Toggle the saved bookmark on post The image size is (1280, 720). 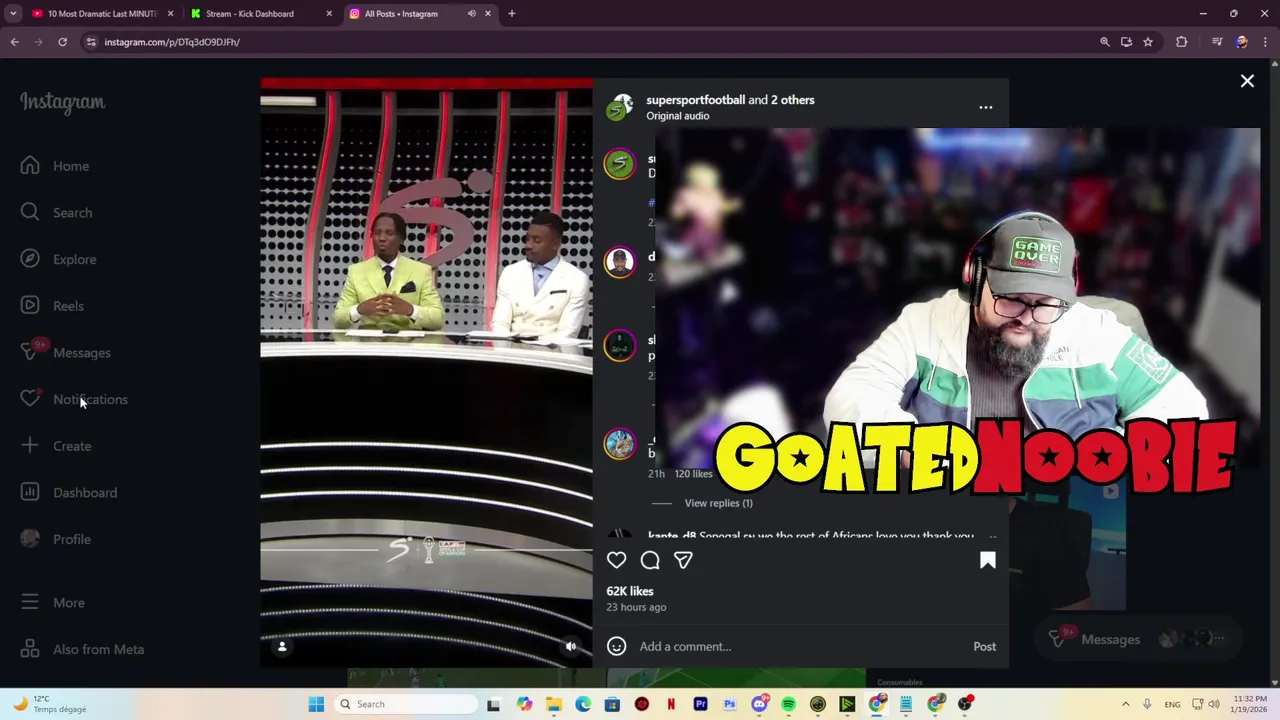coord(987,561)
